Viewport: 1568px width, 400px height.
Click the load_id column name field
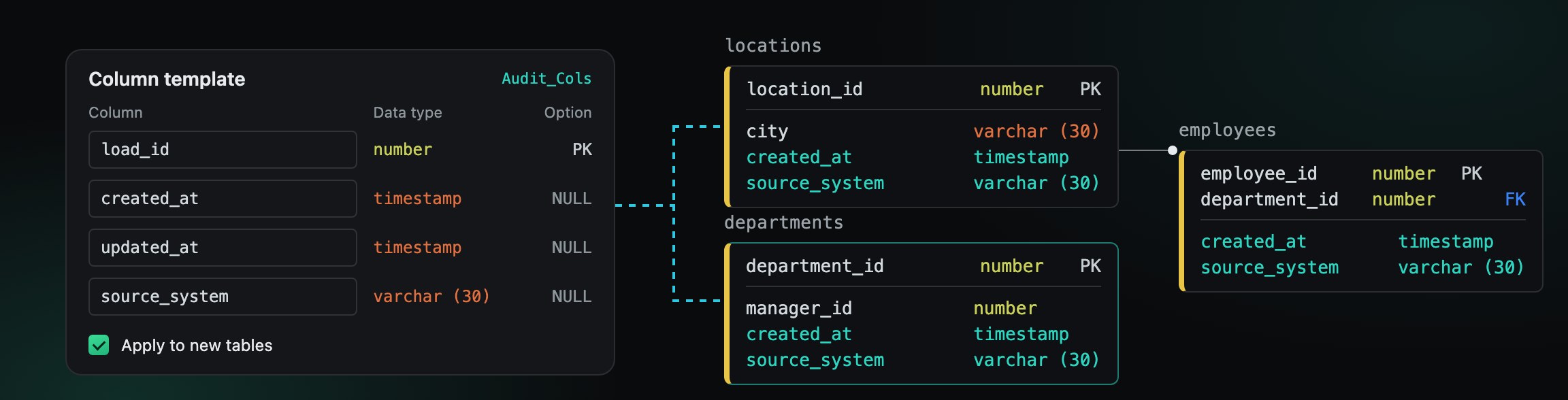coord(223,150)
